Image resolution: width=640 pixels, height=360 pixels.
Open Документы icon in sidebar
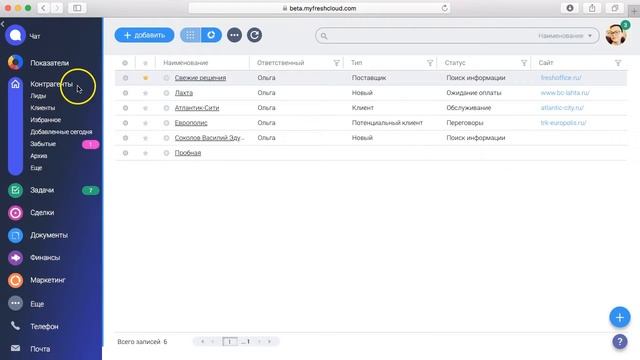[15, 235]
